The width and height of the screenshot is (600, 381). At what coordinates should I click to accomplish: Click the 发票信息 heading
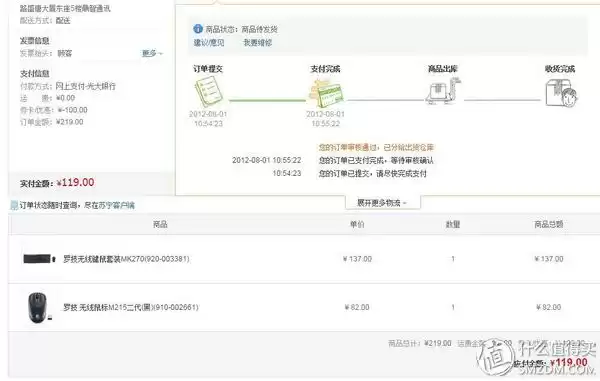34,41
